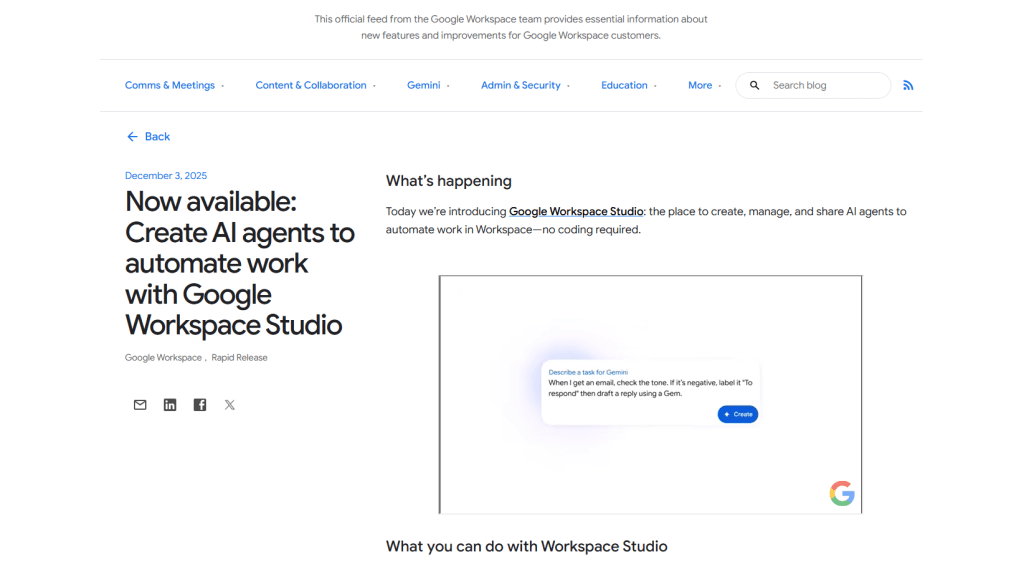Open the RSS feed icon
Viewport: 1024px width, 567px height.
(908, 86)
